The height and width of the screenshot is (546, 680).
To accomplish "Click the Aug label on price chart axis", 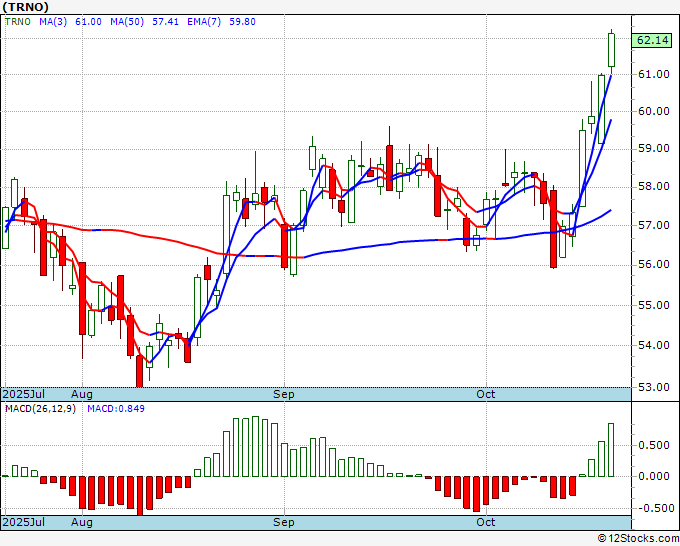I will (82, 394).
